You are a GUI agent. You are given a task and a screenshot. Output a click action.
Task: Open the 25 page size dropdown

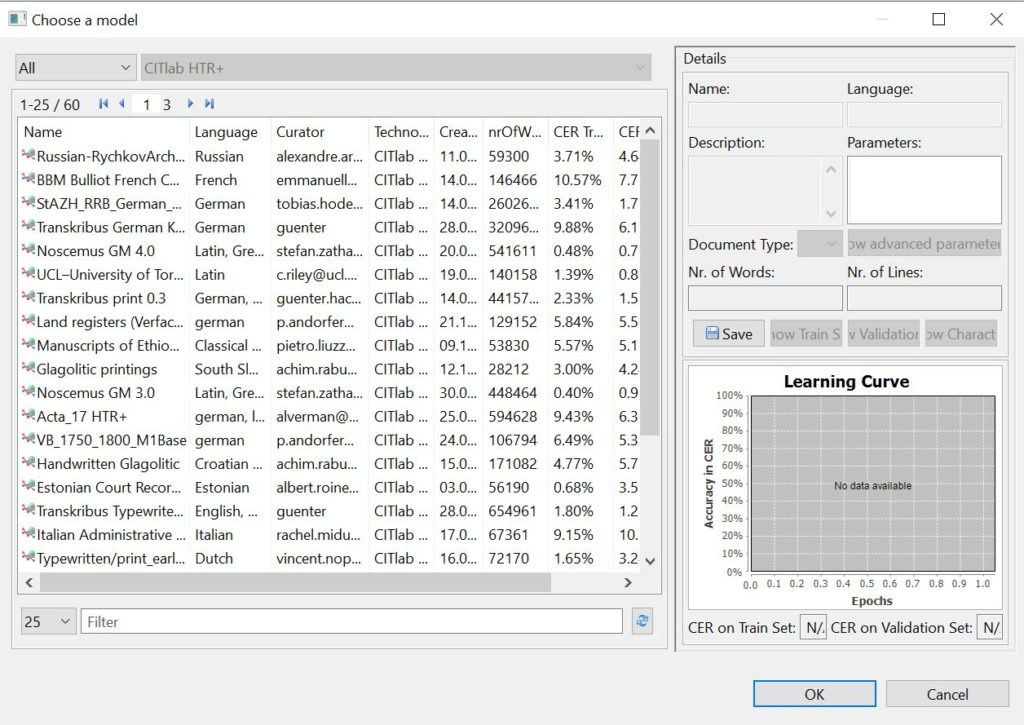[x=48, y=621]
